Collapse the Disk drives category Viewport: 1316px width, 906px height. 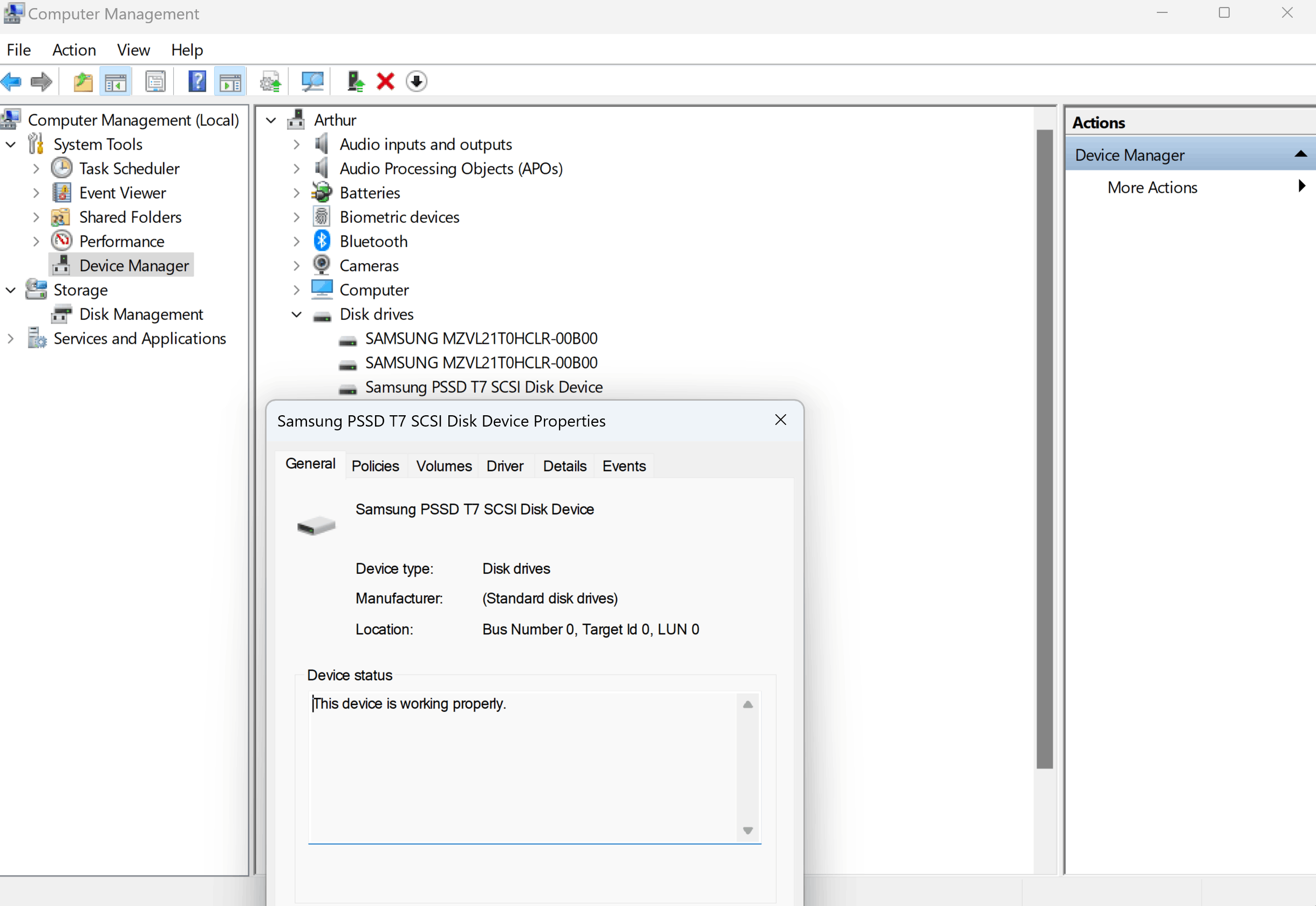[x=296, y=314]
